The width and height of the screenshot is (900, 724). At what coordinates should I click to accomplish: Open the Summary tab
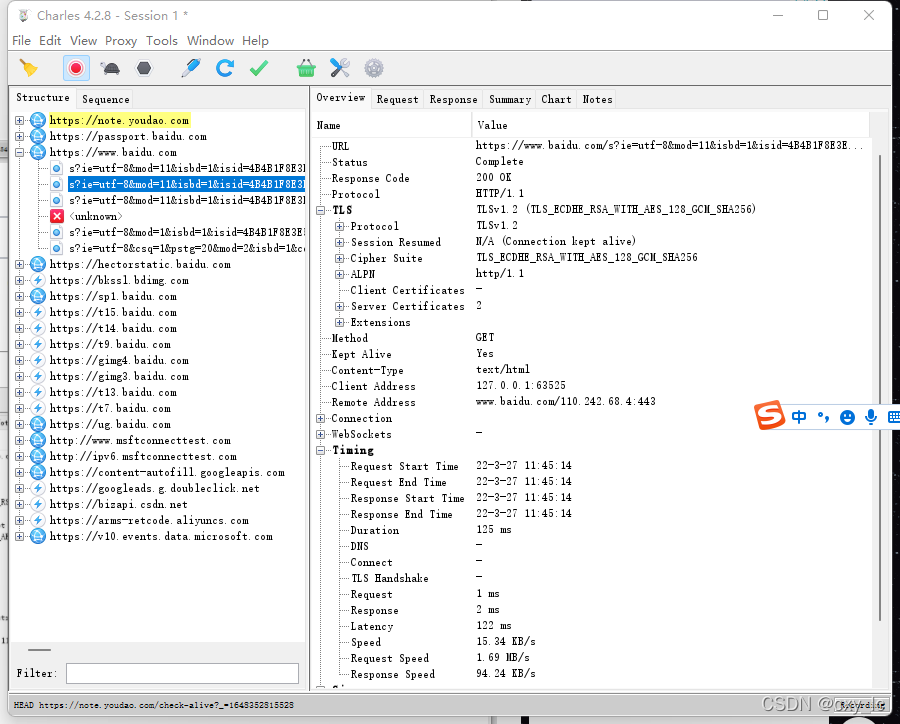click(510, 99)
